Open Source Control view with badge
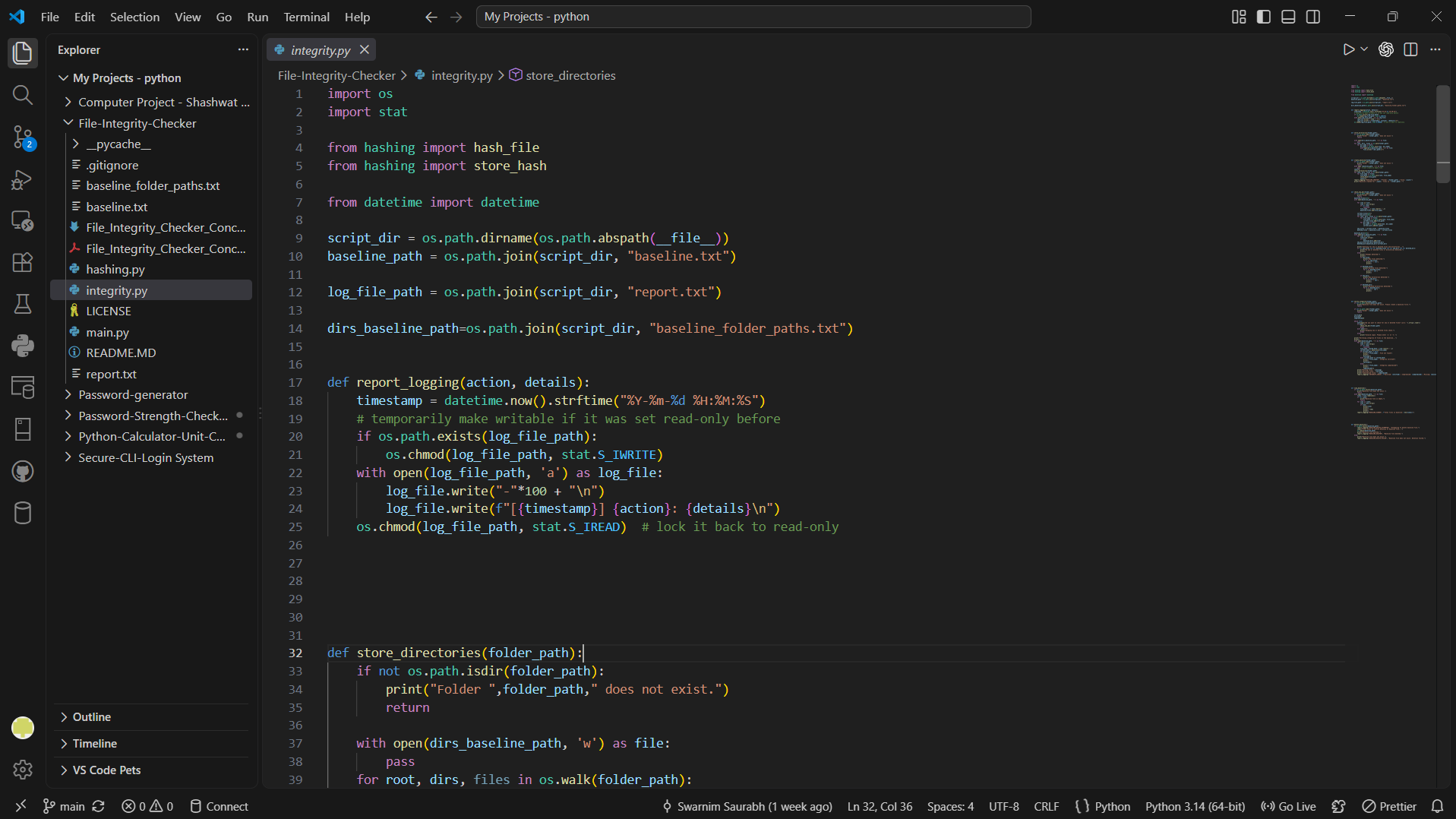This screenshot has width=1456, height=819. 23,138
